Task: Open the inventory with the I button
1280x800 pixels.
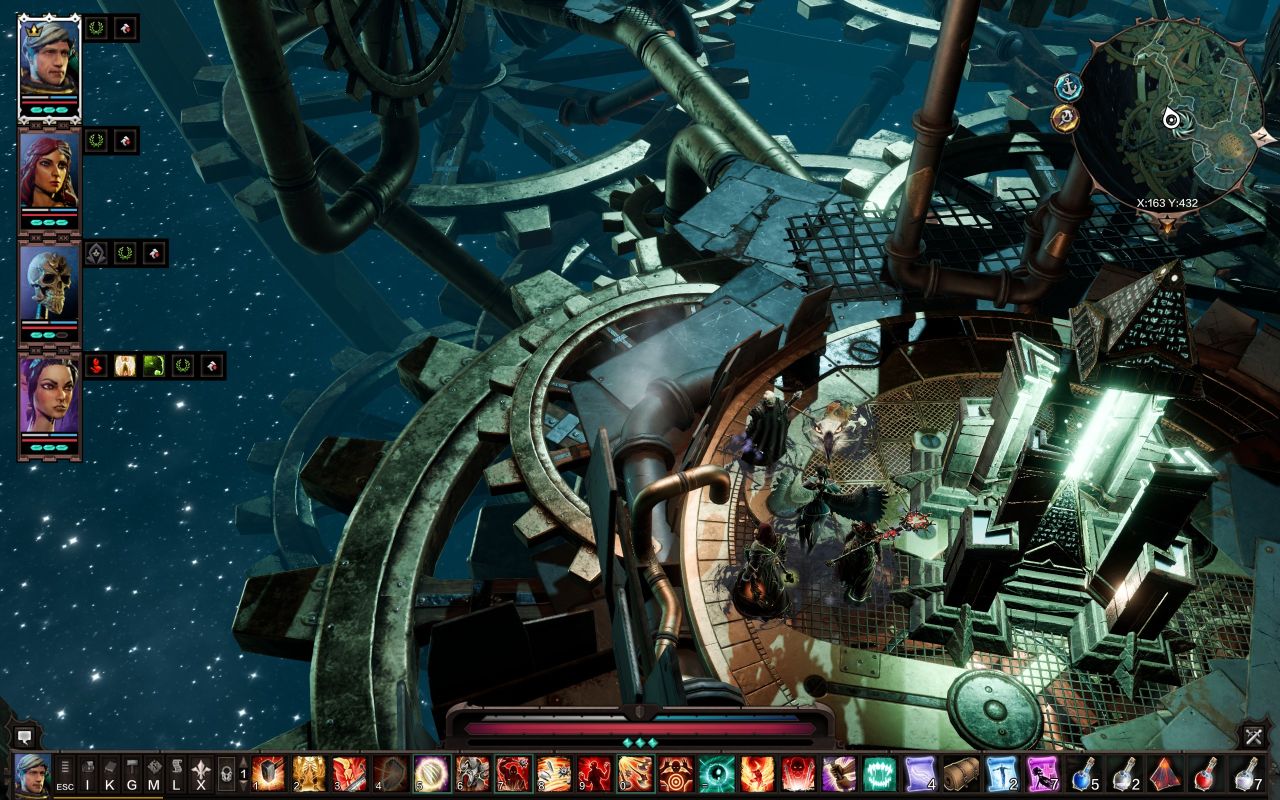Action: [x=87, y=775]
